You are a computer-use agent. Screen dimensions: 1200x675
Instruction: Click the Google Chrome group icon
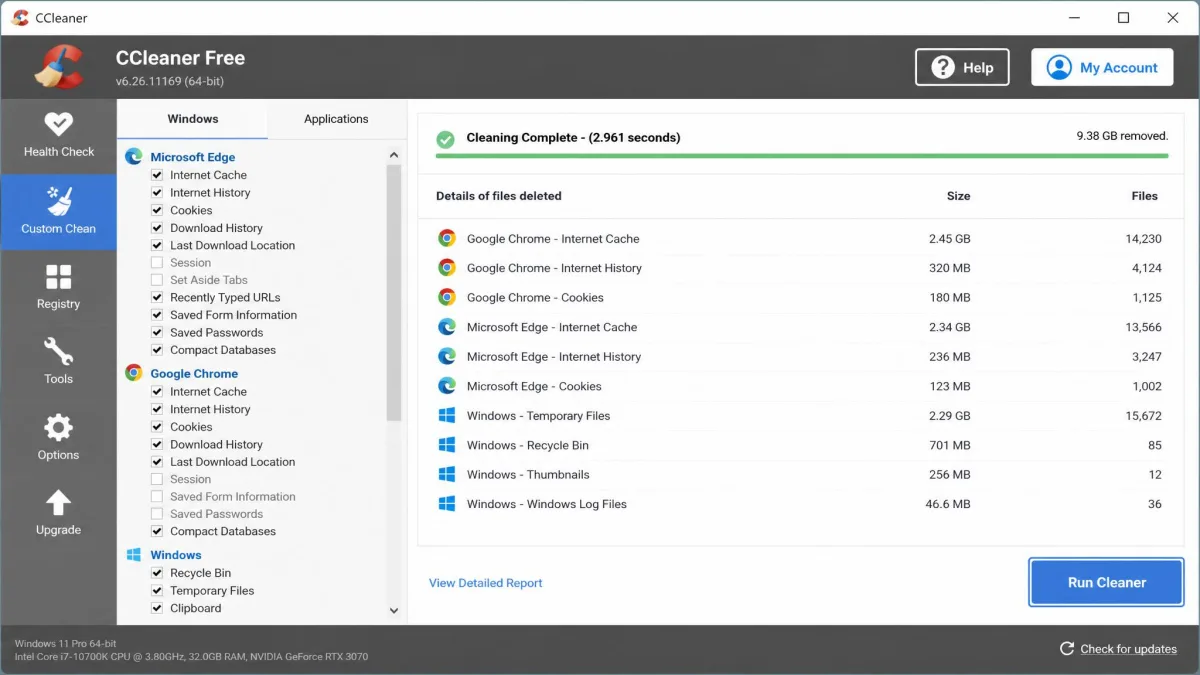[133, 373]
